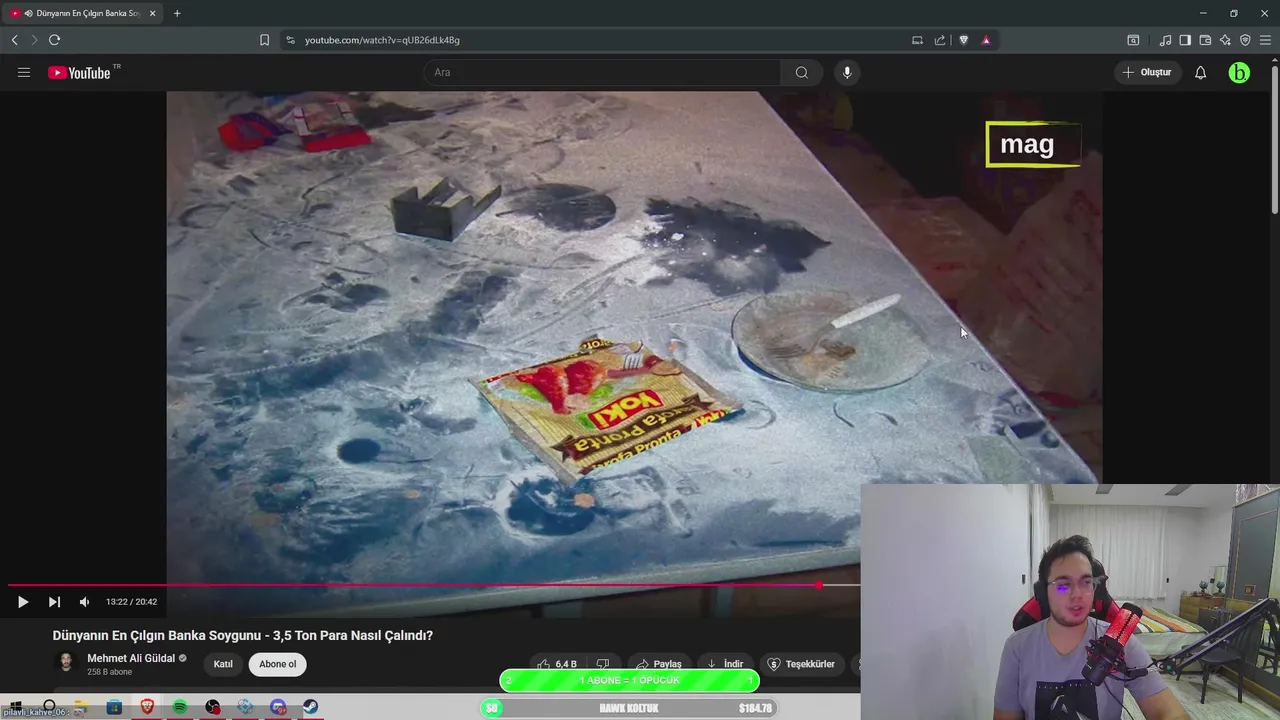Download the video with İndir

(x=725, y=664)
